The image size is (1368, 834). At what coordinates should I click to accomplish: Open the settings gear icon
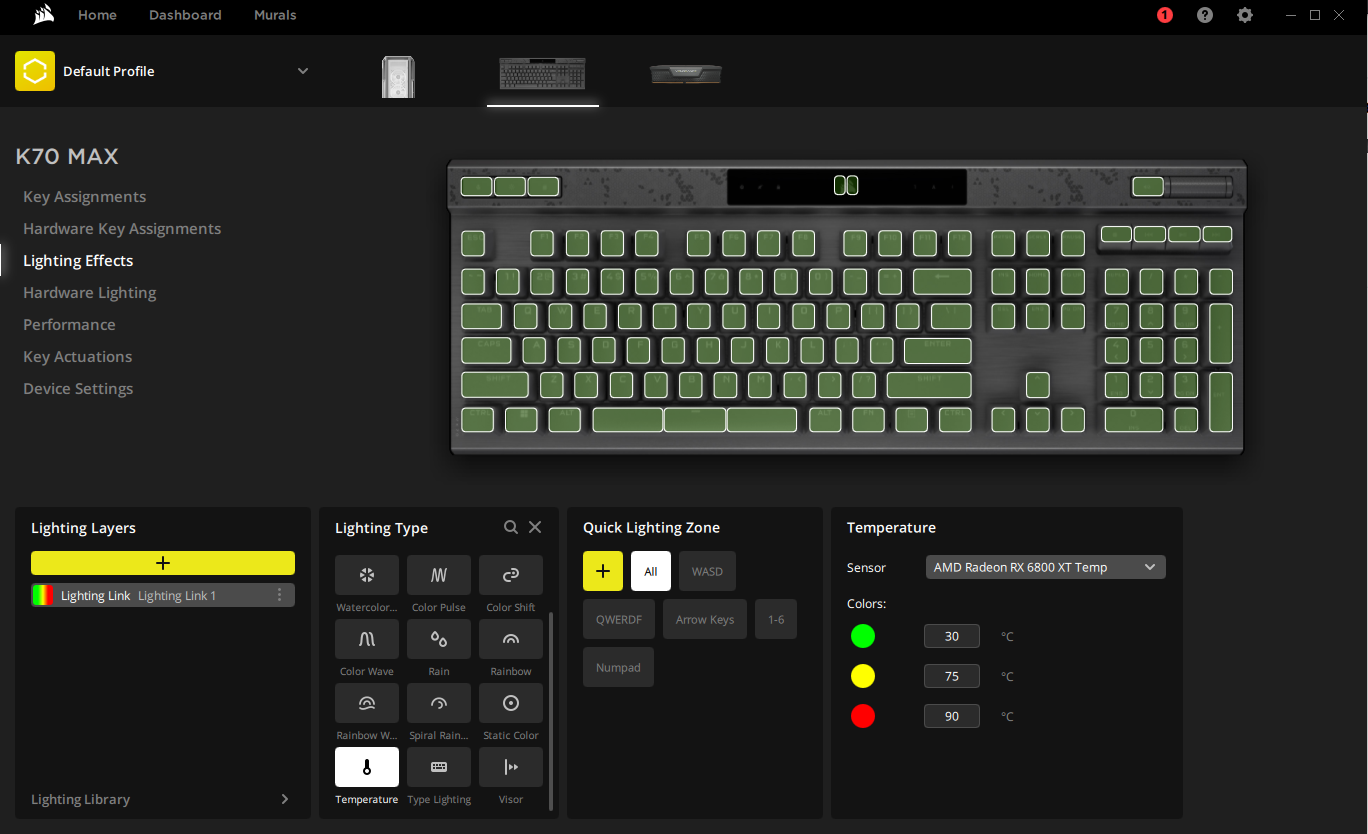(1245, 15)
